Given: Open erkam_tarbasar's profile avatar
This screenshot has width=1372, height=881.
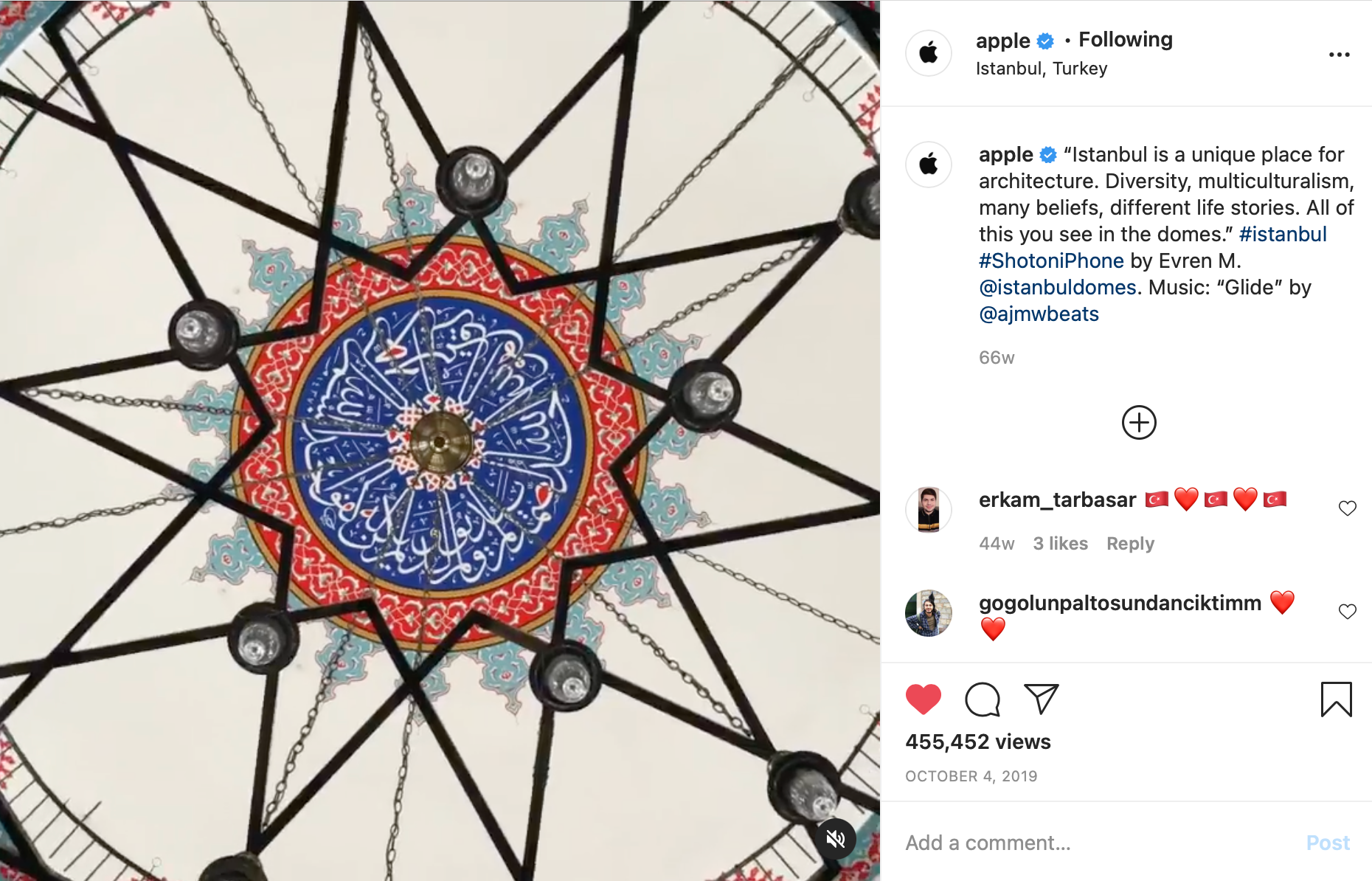Looking at the screenshot, I should 928,509.
